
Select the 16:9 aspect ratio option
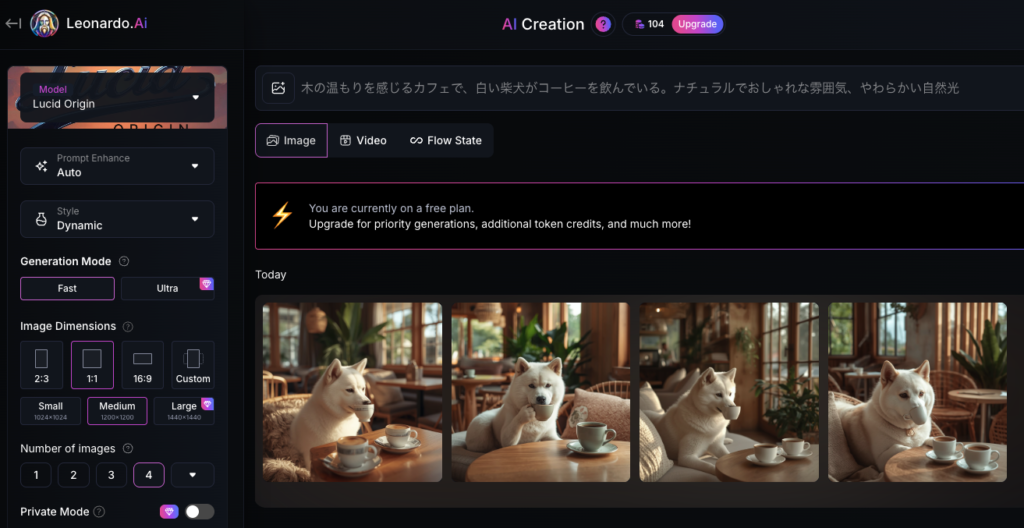point(142,365)
